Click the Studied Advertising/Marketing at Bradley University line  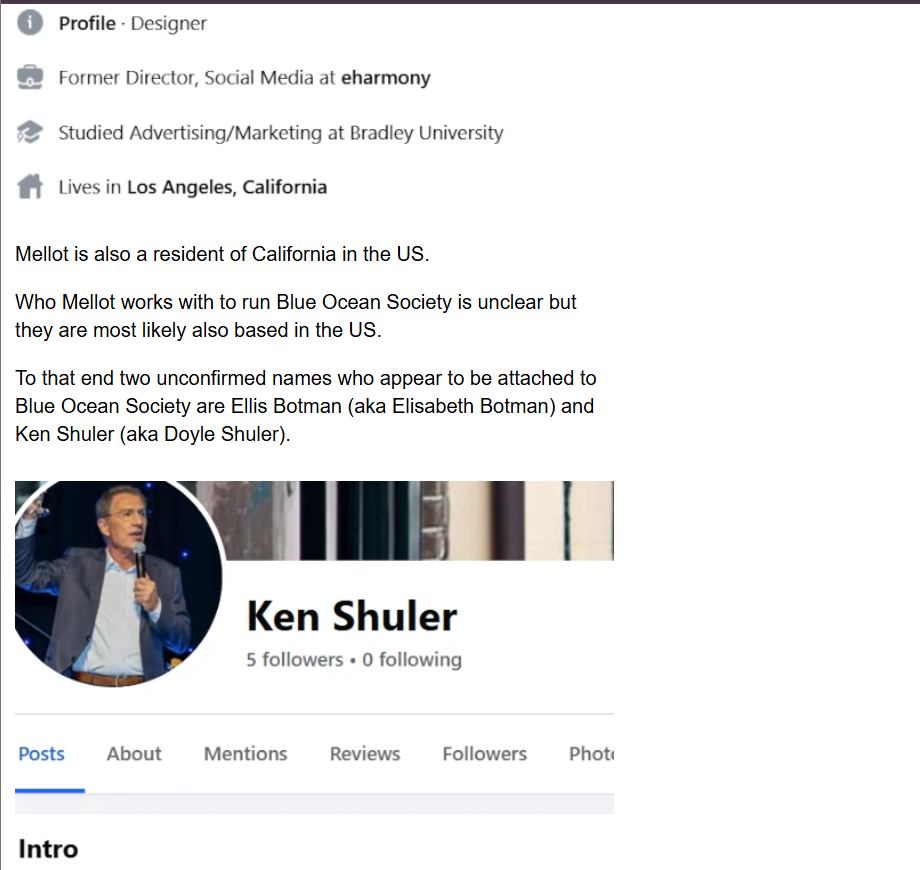click(280, 133)
